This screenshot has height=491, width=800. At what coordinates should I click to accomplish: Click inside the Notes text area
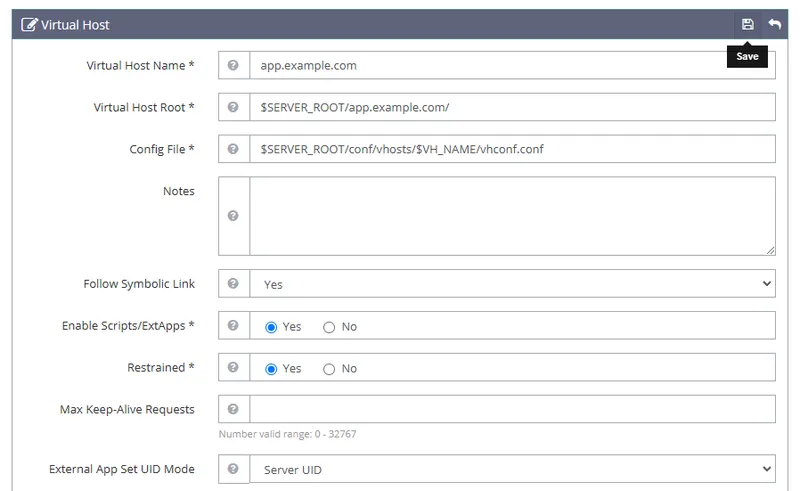[512, 216]
